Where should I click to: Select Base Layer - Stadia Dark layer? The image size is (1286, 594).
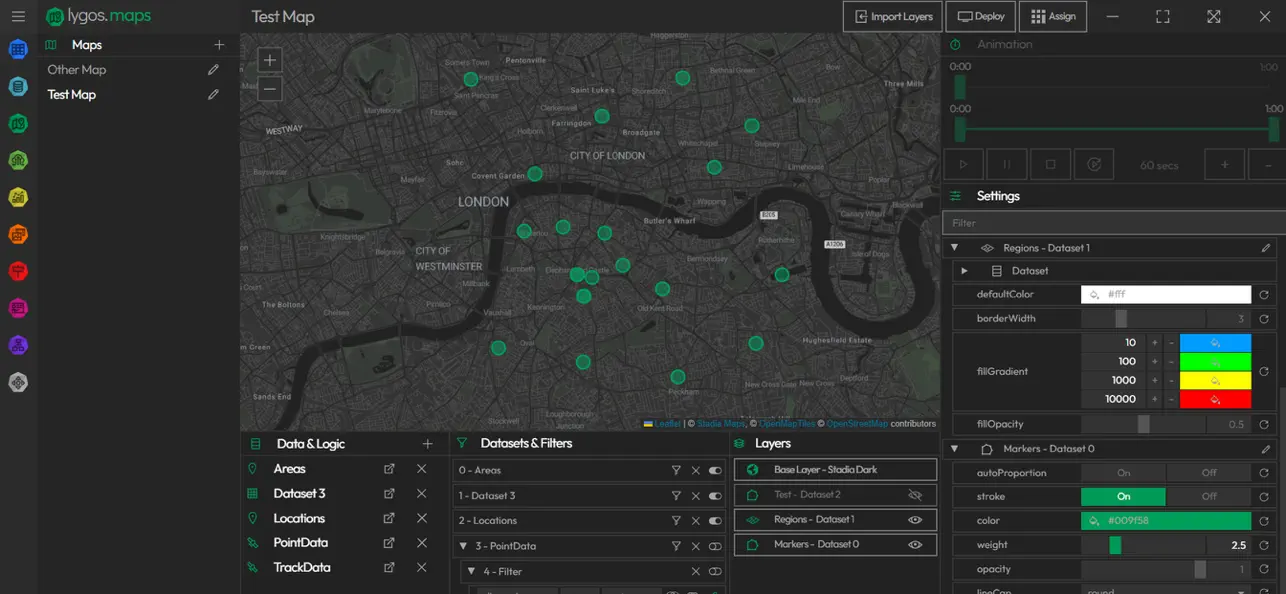835,470
